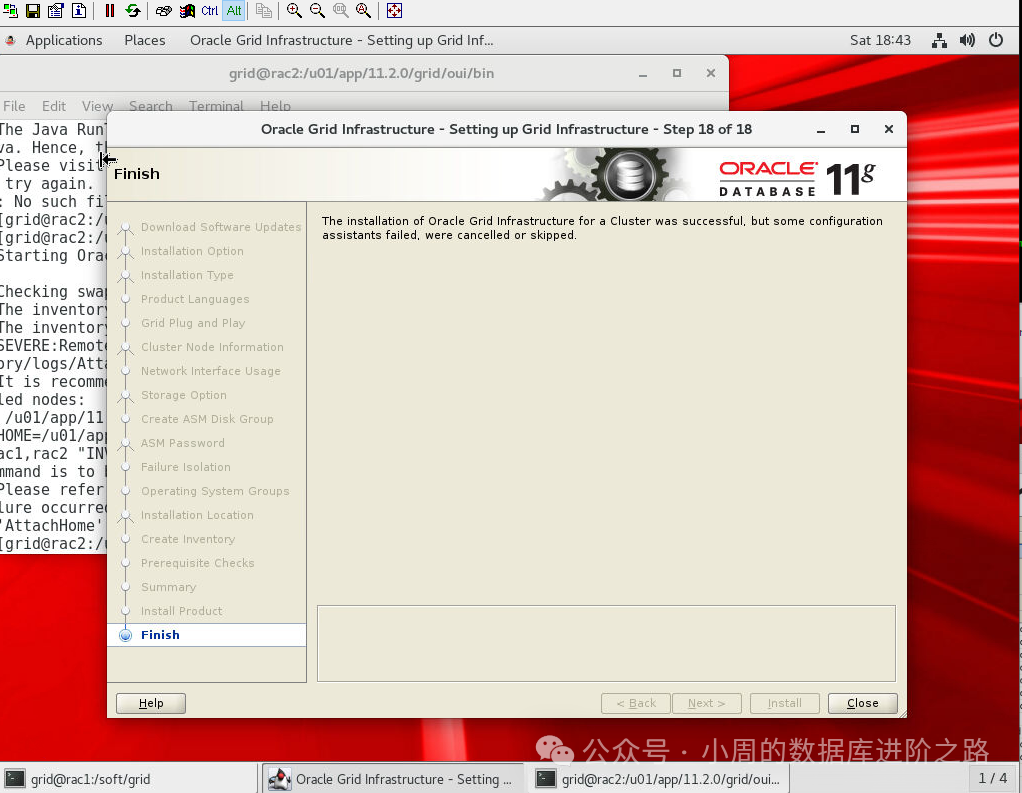Click the Help button in installer
This screenshot has width=1022, height=793.
(x=151, y=703)
